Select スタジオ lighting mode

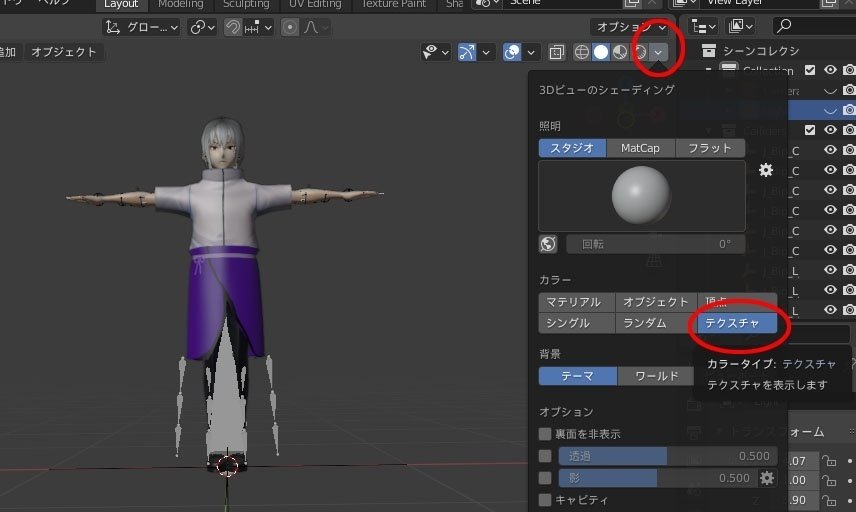(572, 148)
